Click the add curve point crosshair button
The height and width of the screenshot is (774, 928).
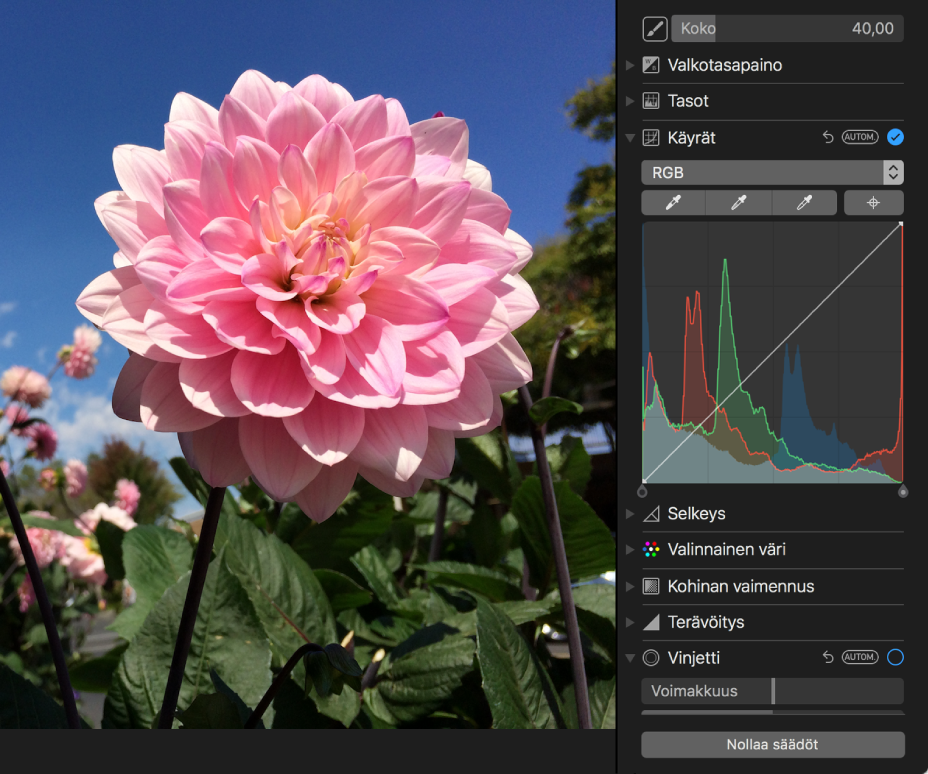(873, 203)
